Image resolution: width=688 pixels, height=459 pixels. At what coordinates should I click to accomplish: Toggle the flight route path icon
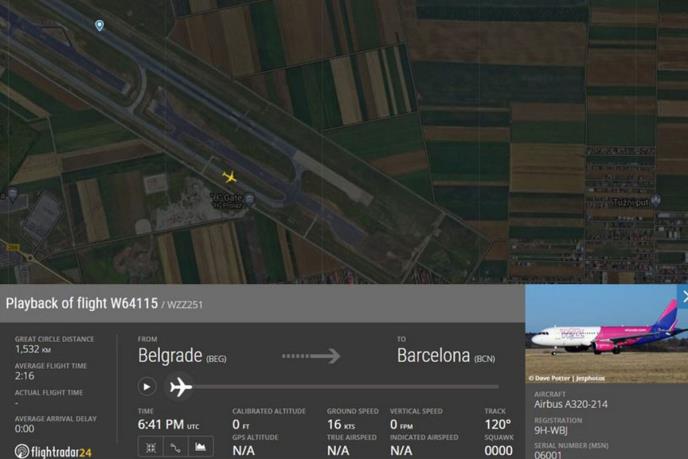point(176,447)
